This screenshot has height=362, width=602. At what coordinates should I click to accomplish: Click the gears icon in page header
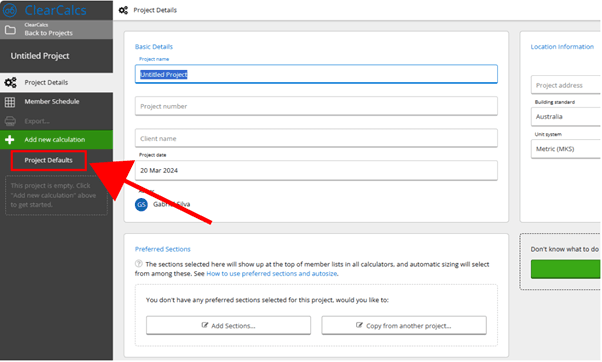[x=123, y=10]
